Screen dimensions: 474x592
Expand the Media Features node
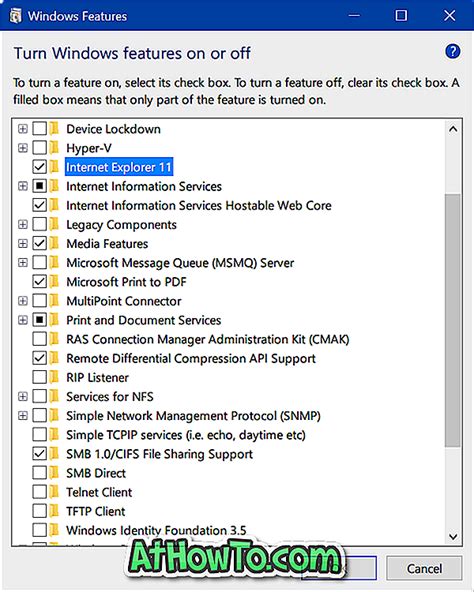23,244
